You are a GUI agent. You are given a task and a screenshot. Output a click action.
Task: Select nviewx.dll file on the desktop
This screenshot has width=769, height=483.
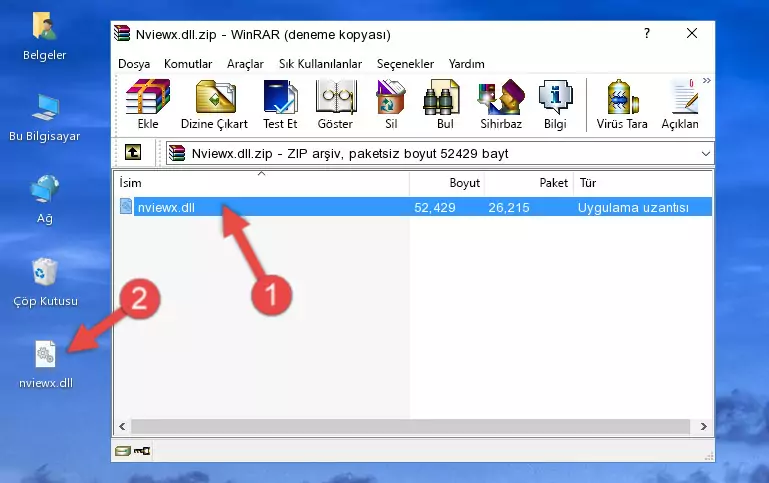[46, 365]
